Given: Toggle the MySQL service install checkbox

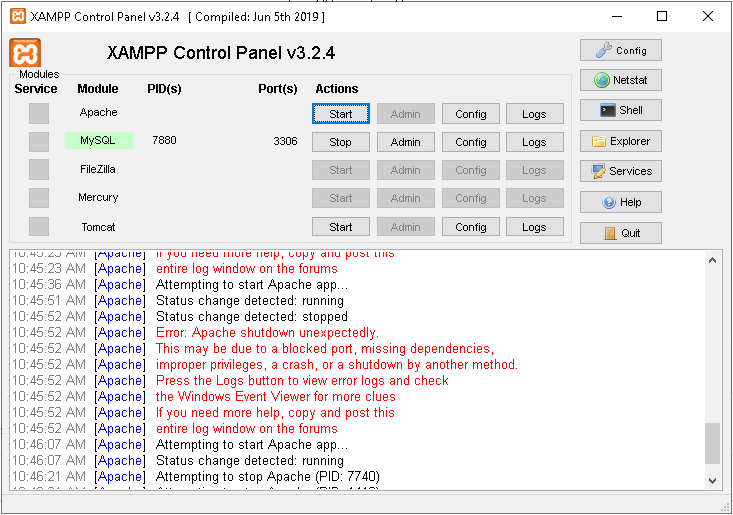Looking at the screenshot, I should tap(39, 142).
